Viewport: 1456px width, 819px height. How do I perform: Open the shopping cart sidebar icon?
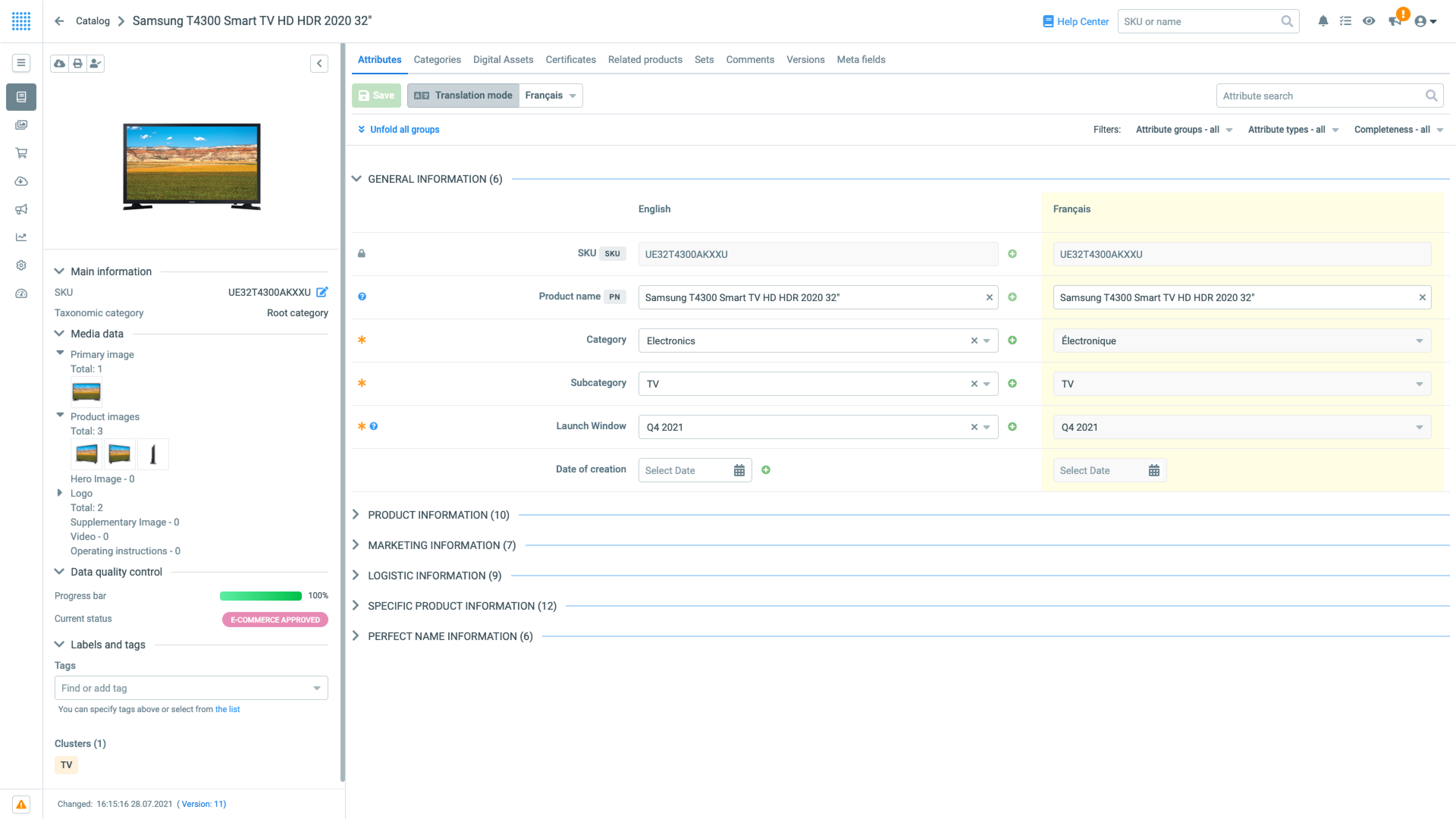coord(21,152)
